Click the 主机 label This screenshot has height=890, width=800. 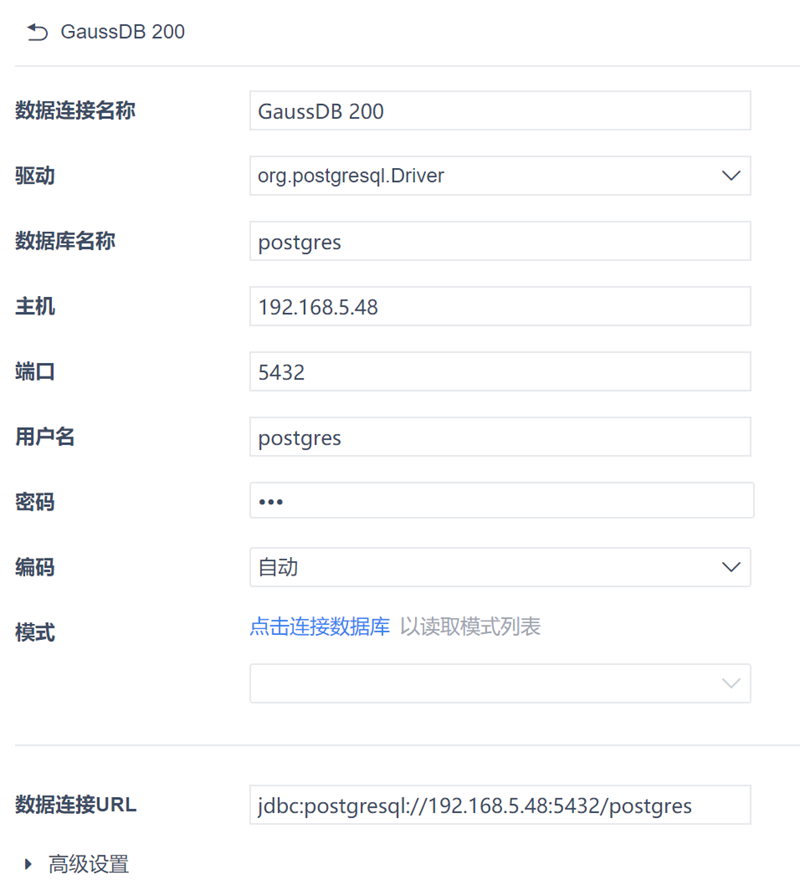35,306
